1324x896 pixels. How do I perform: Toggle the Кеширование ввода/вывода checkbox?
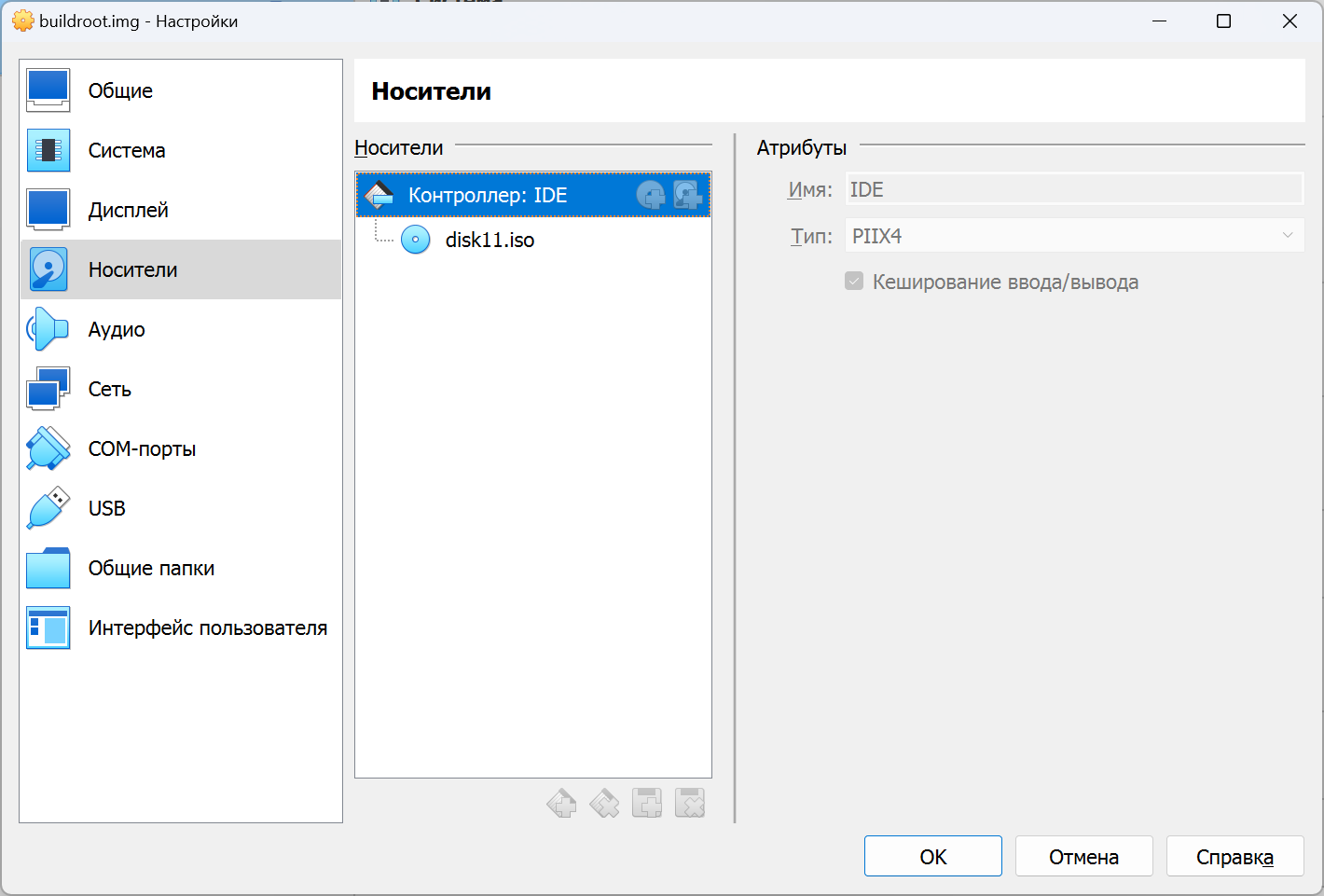[x=854, y=282]
